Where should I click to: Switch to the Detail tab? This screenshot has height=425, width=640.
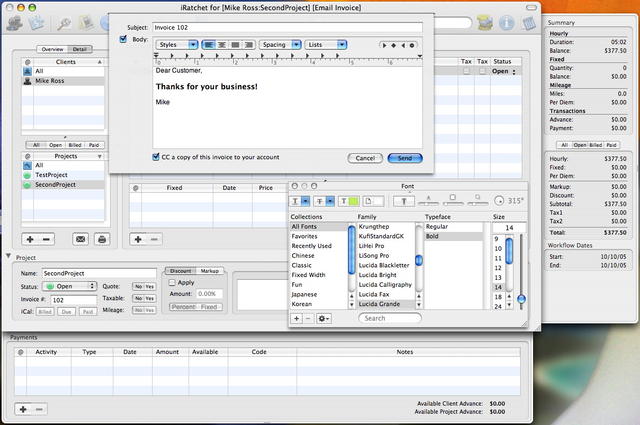[x=80, y=49]
